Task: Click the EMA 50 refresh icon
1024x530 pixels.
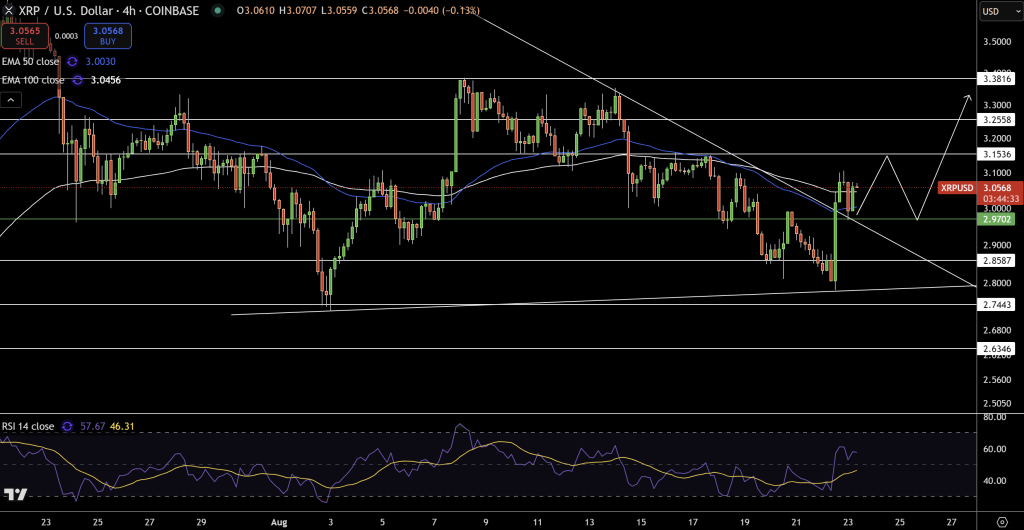Action: click(72, 61)
